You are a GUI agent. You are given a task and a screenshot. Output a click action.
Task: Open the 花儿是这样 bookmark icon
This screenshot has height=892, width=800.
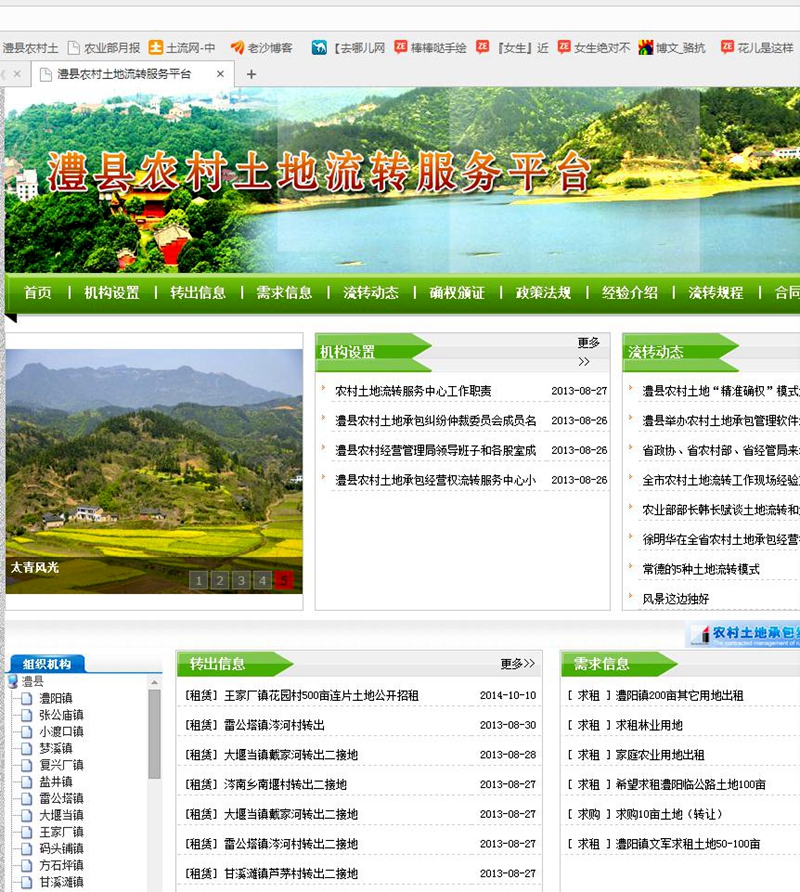[727, 47]
